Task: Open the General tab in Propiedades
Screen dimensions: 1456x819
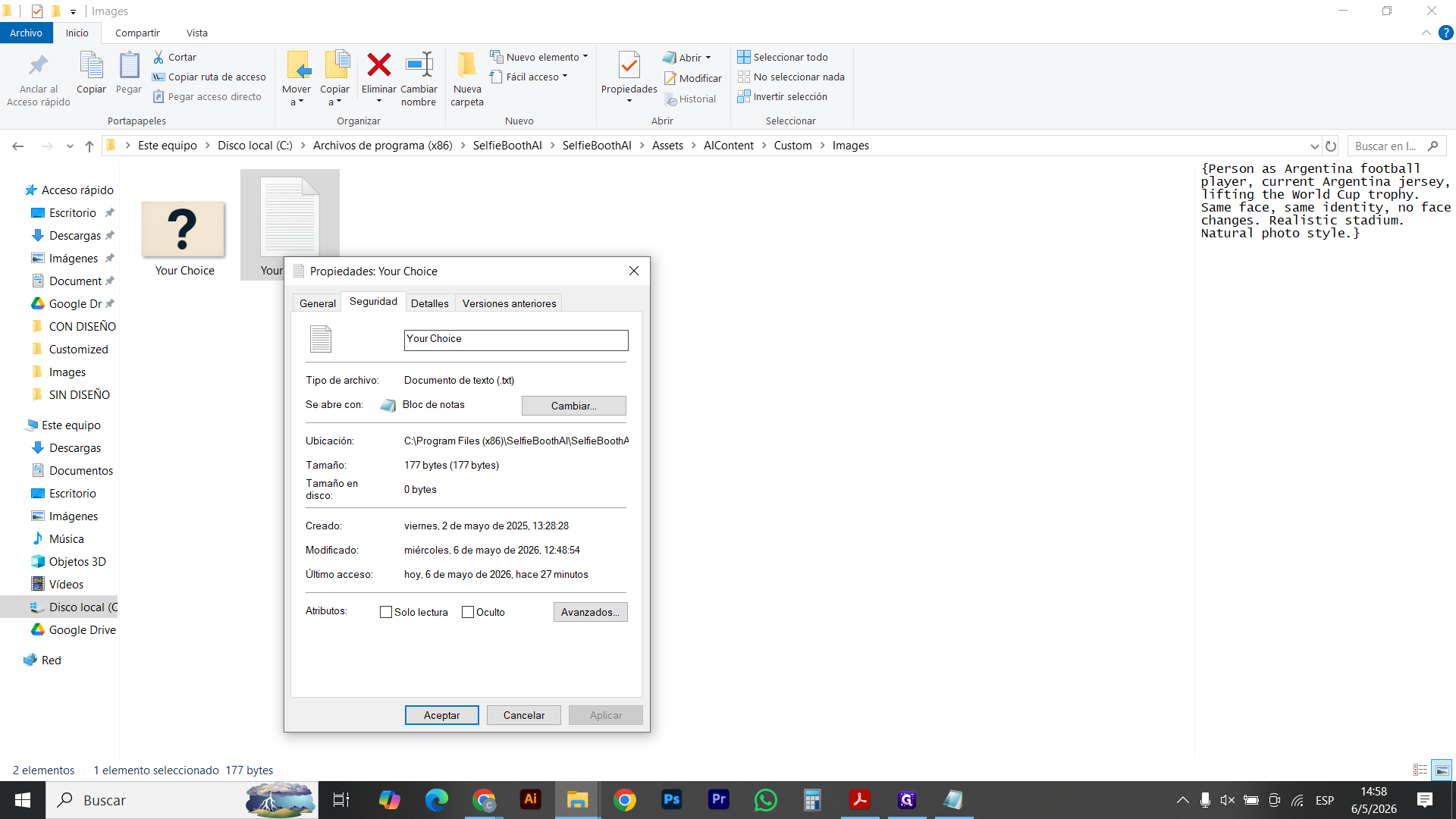Action: [x=317, y=303]
